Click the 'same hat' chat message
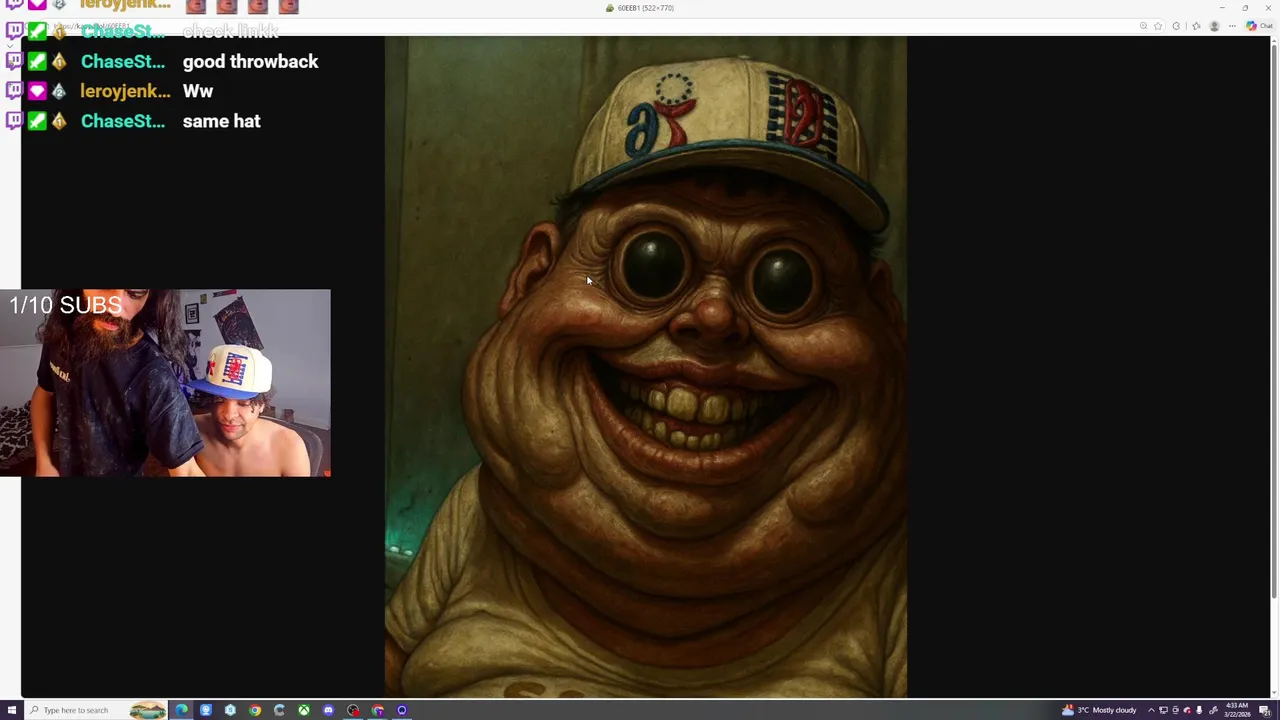The width and height of the screenshot is (1280, 720). 221,121
